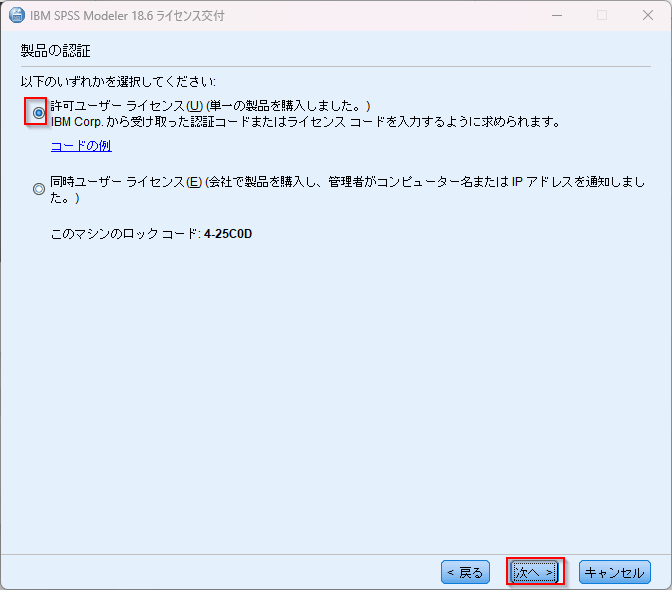Click the 許可ユーザー ライセンス(U) label text
The width and height of the screenshot is (672, 590).
tap(126, 106)
